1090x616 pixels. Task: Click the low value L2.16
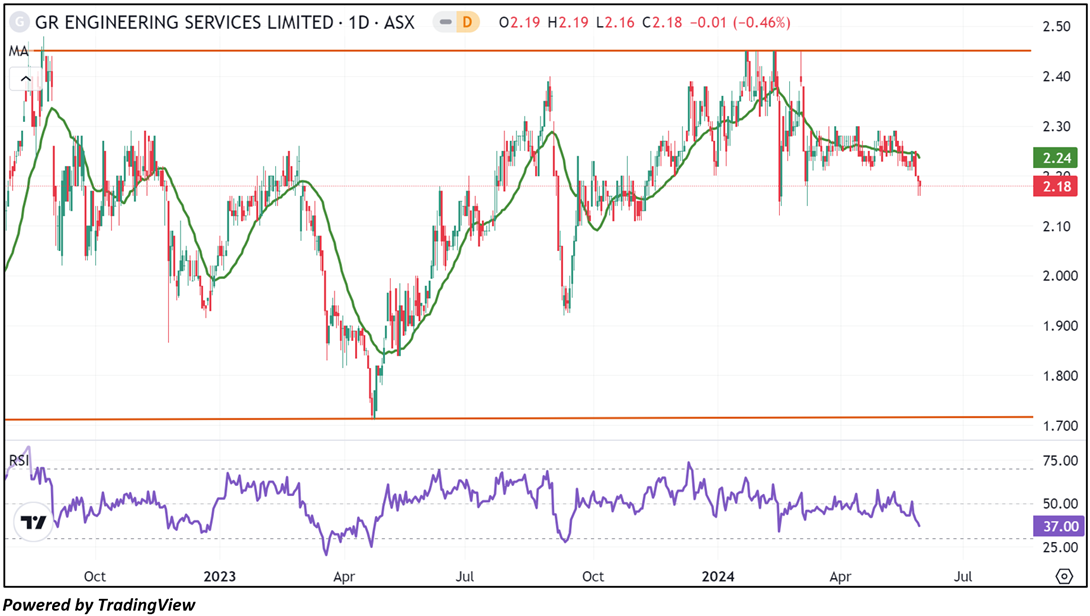coord(615,23)
